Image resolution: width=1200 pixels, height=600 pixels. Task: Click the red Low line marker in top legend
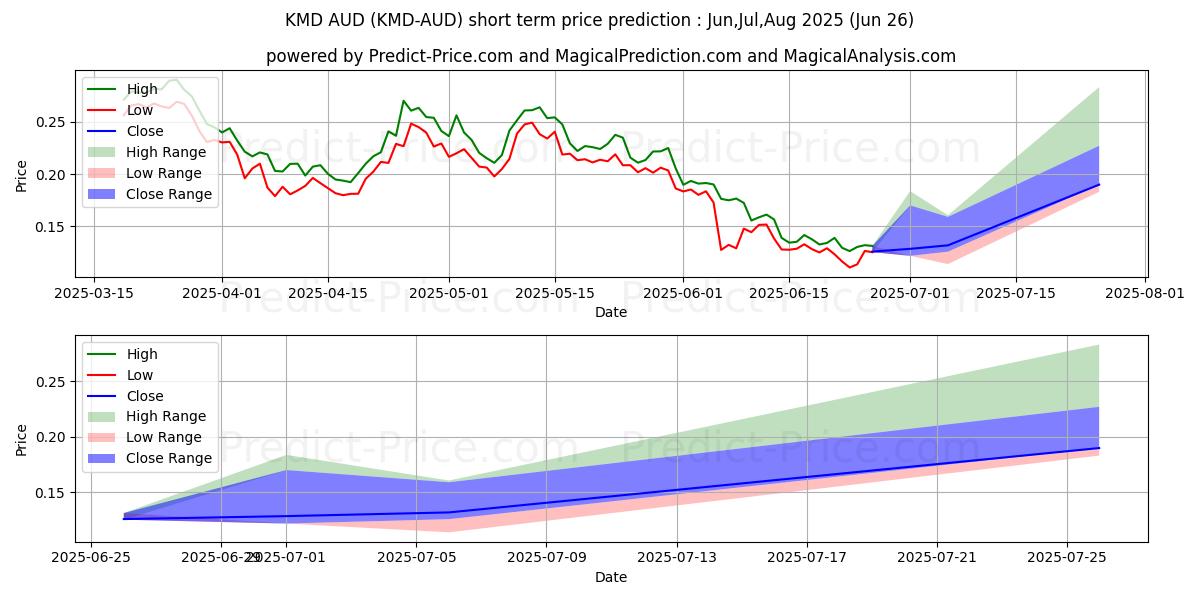(102, 110)
